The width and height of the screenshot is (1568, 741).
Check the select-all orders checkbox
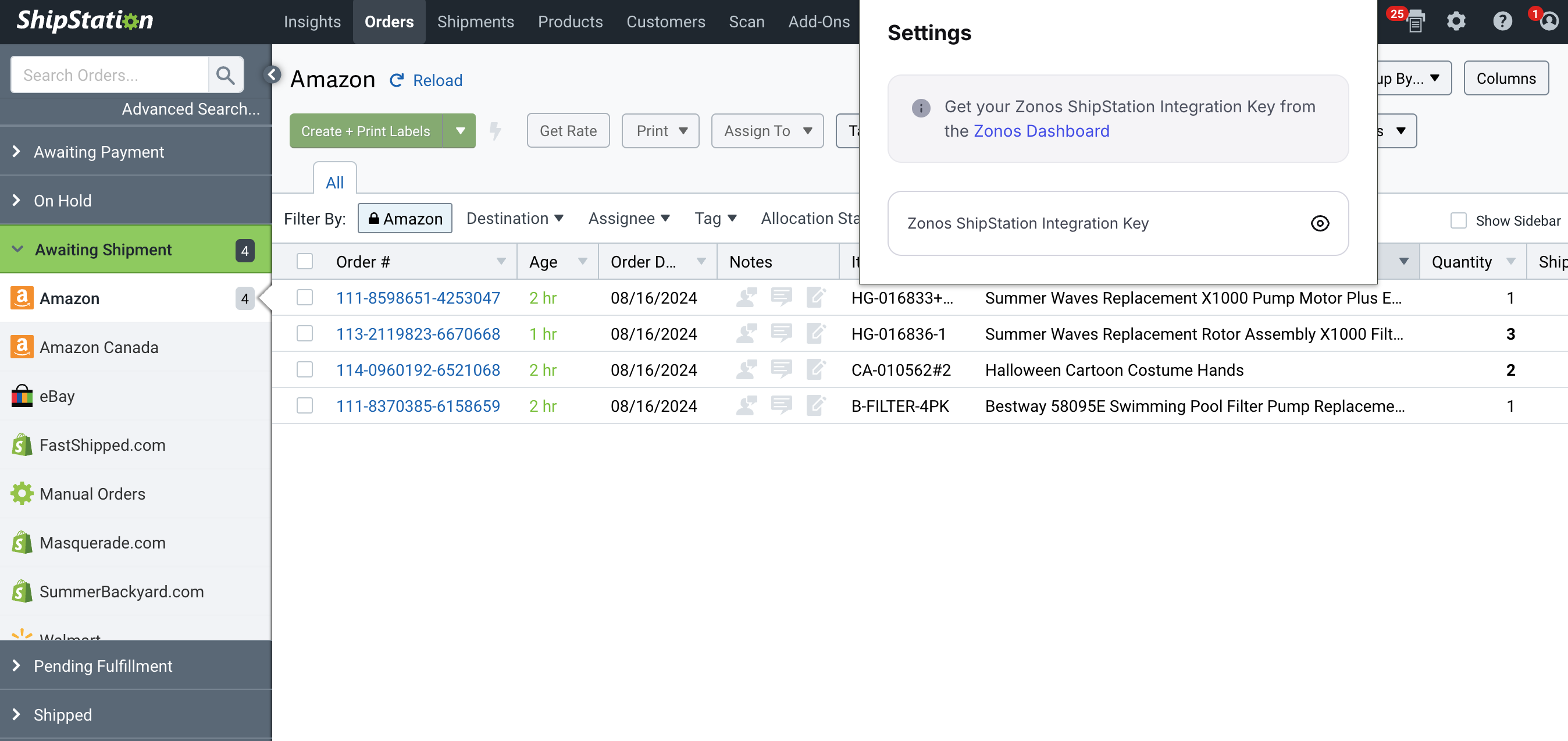pos(305,262)
